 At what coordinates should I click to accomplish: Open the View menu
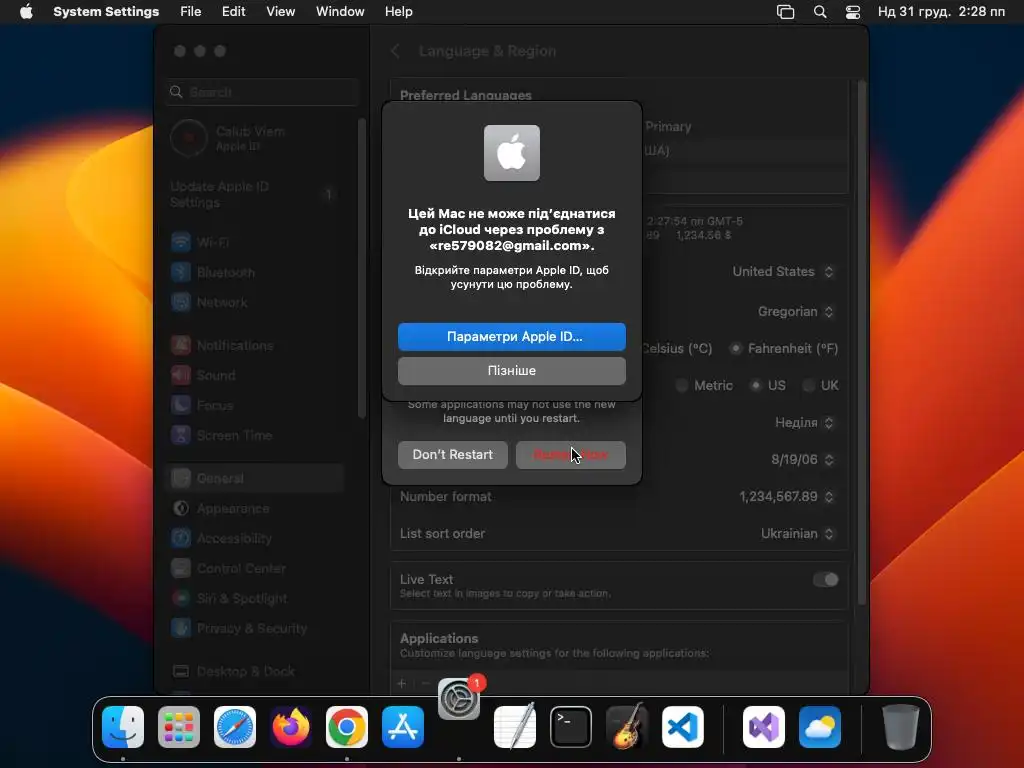click(281, 12)
